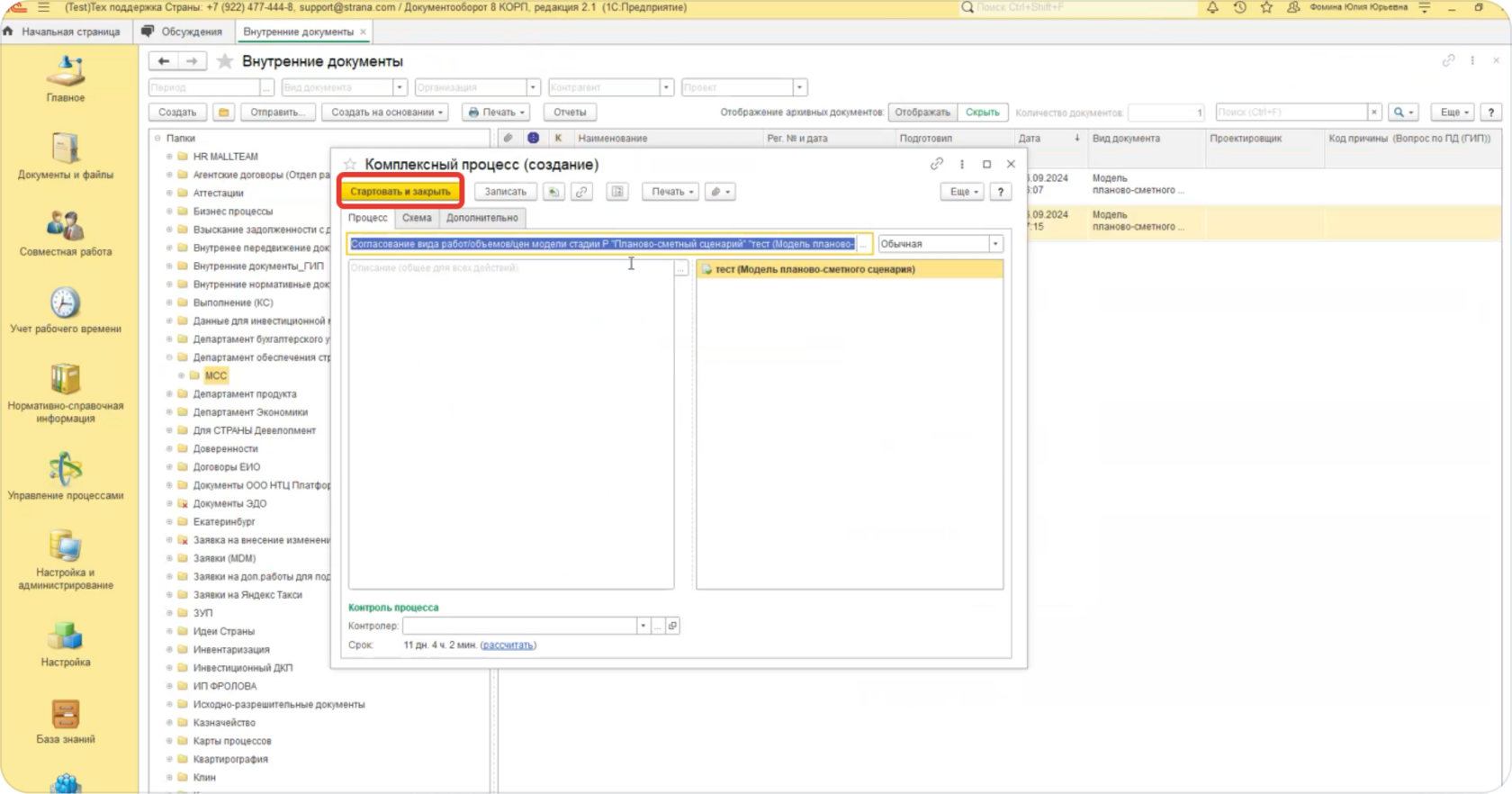Expand the HR MALLTEAM folder

click(169, 157)
